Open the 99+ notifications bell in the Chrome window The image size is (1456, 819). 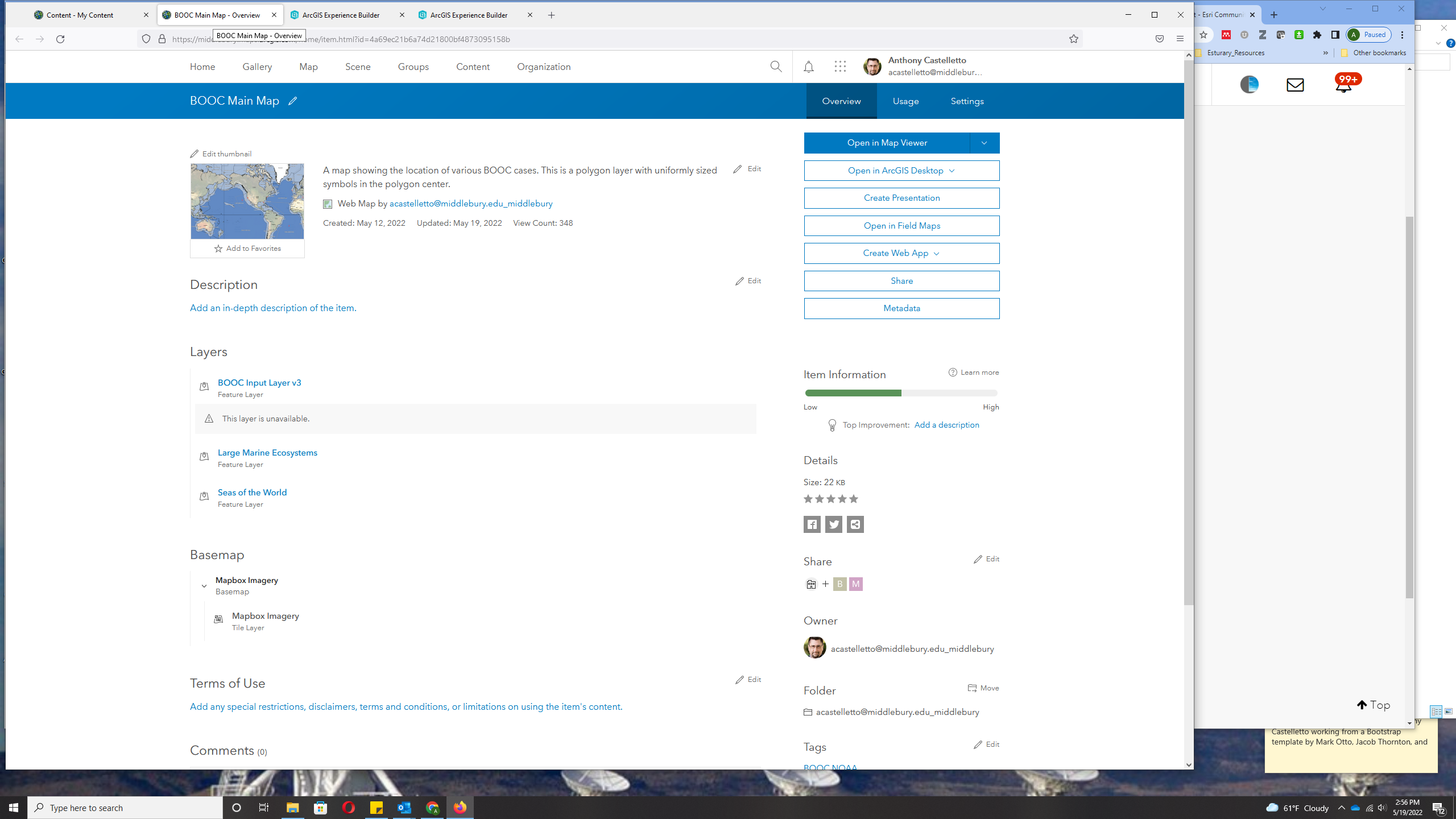1345,84
